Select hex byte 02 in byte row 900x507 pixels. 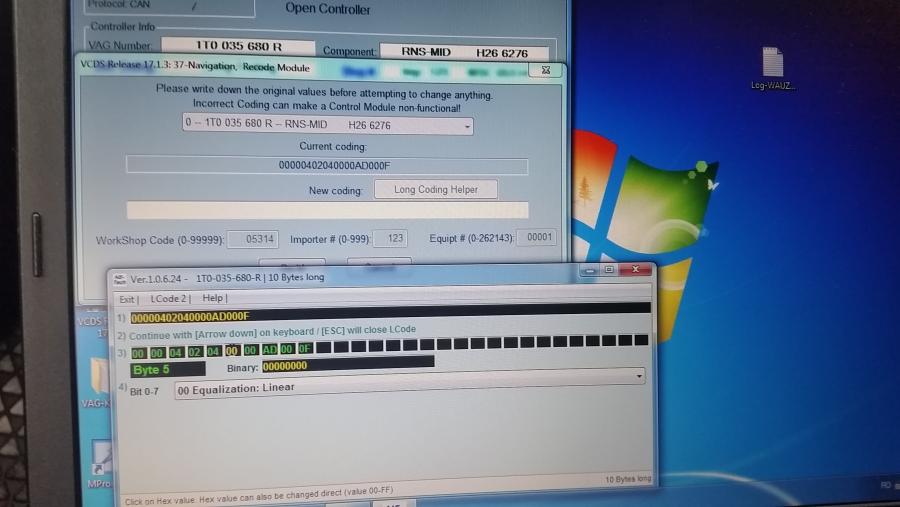click(x=195, y=350)
